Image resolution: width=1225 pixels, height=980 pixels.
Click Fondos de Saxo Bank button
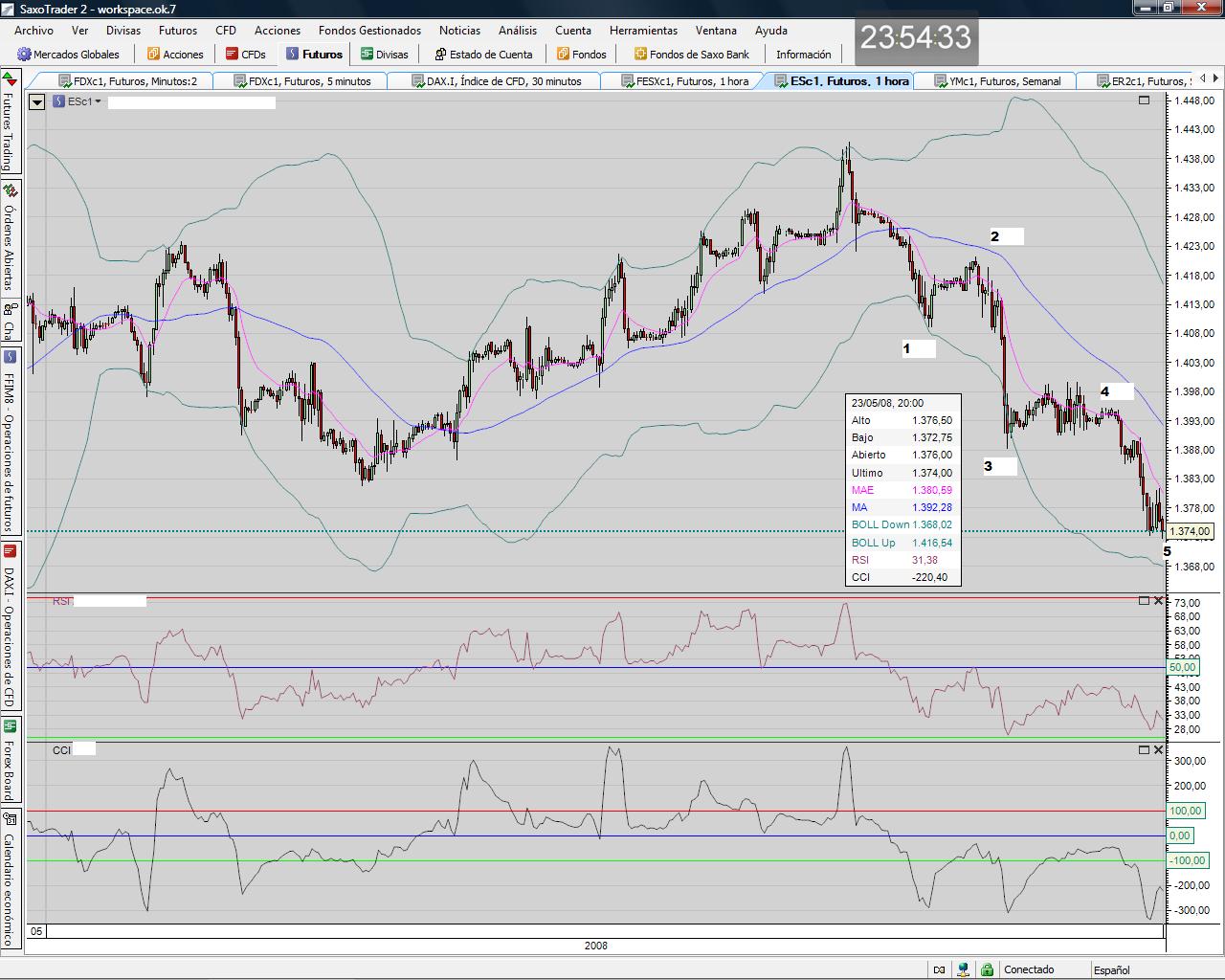[x=691, y=55]
